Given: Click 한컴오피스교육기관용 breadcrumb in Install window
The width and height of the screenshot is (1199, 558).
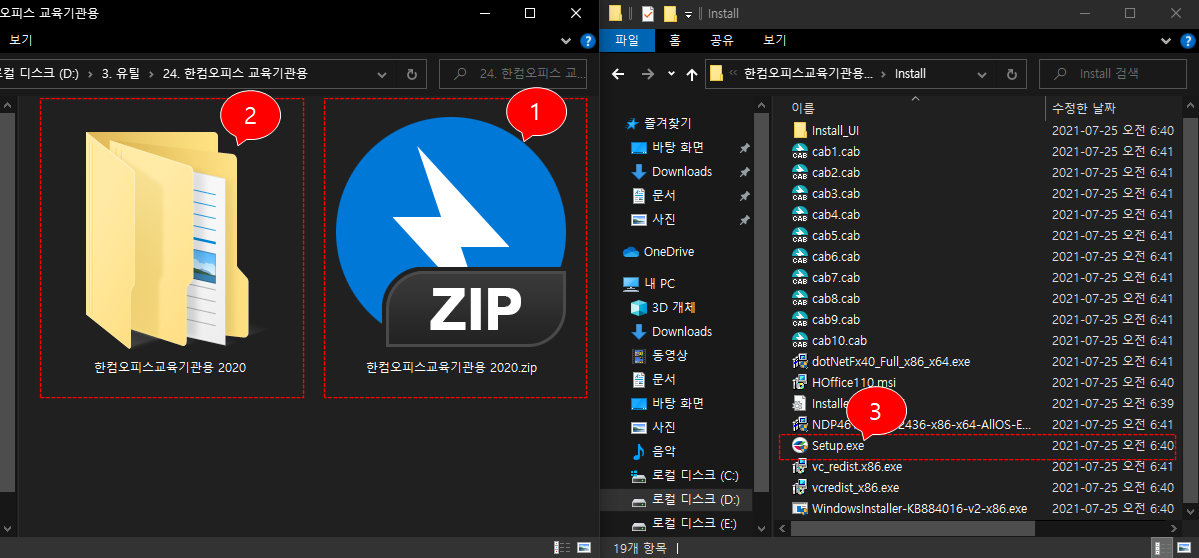Looking at the screenshot, I should [x=808, y=74].
